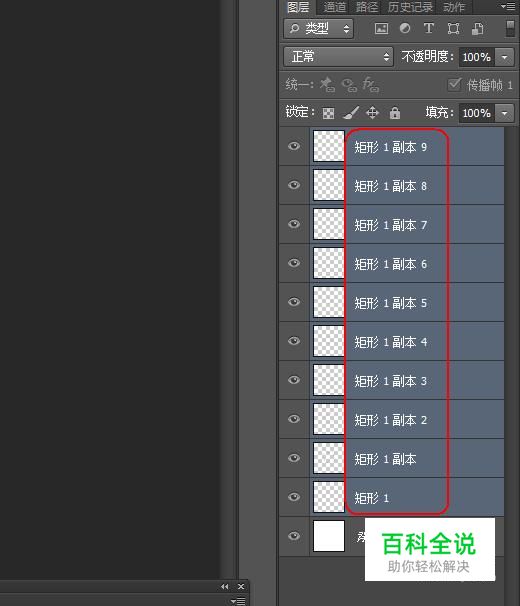
Task: Click the unify layer style fx icon
Action: (371, 85)
